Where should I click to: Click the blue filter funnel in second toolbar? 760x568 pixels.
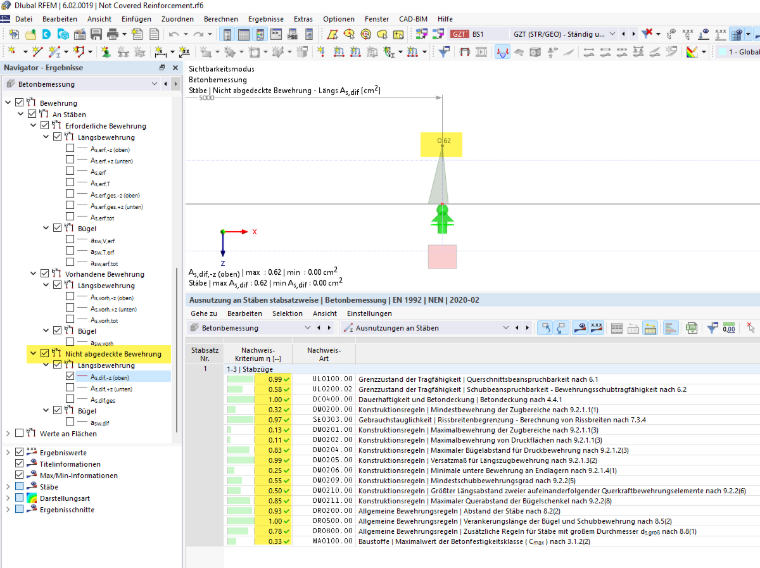(x=444, y=51)
